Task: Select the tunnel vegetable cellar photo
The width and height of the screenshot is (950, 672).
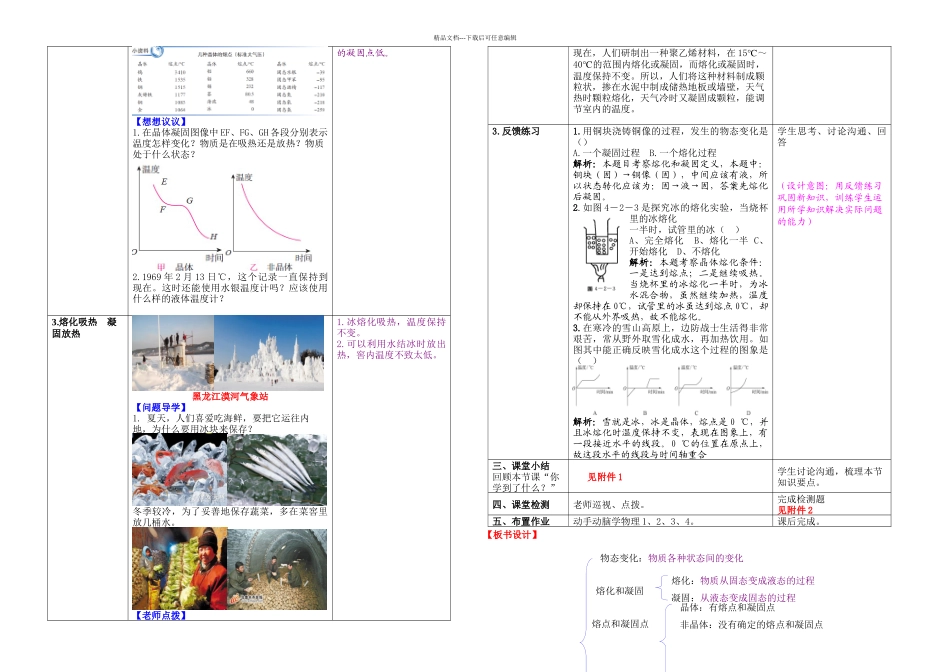Action: click(x=277, y=568)
